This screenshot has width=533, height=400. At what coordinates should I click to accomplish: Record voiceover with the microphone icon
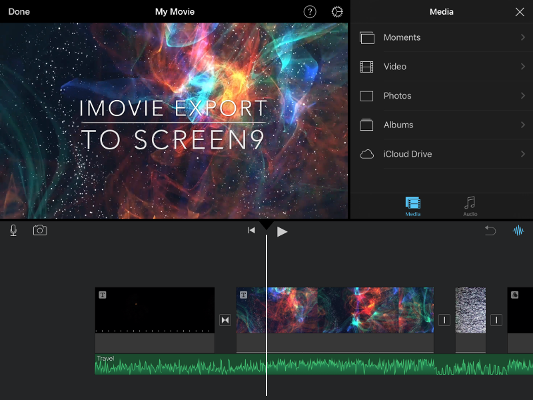pyautogui.click(x=13, y=230)
